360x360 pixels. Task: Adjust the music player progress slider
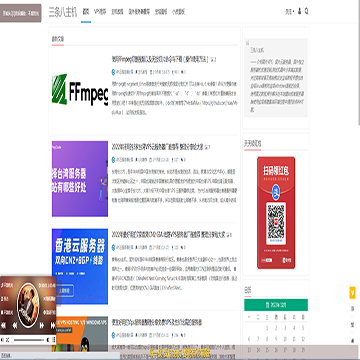point(28,340)
